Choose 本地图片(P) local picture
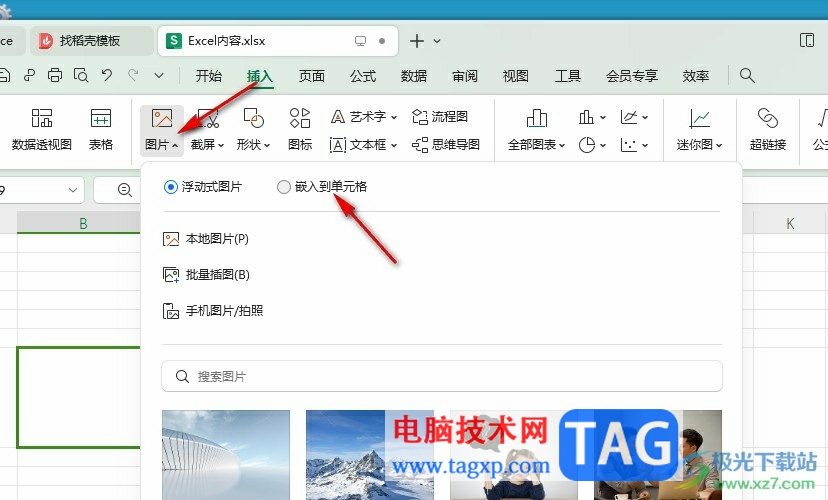The image size is (828, 500). [206, 239]
